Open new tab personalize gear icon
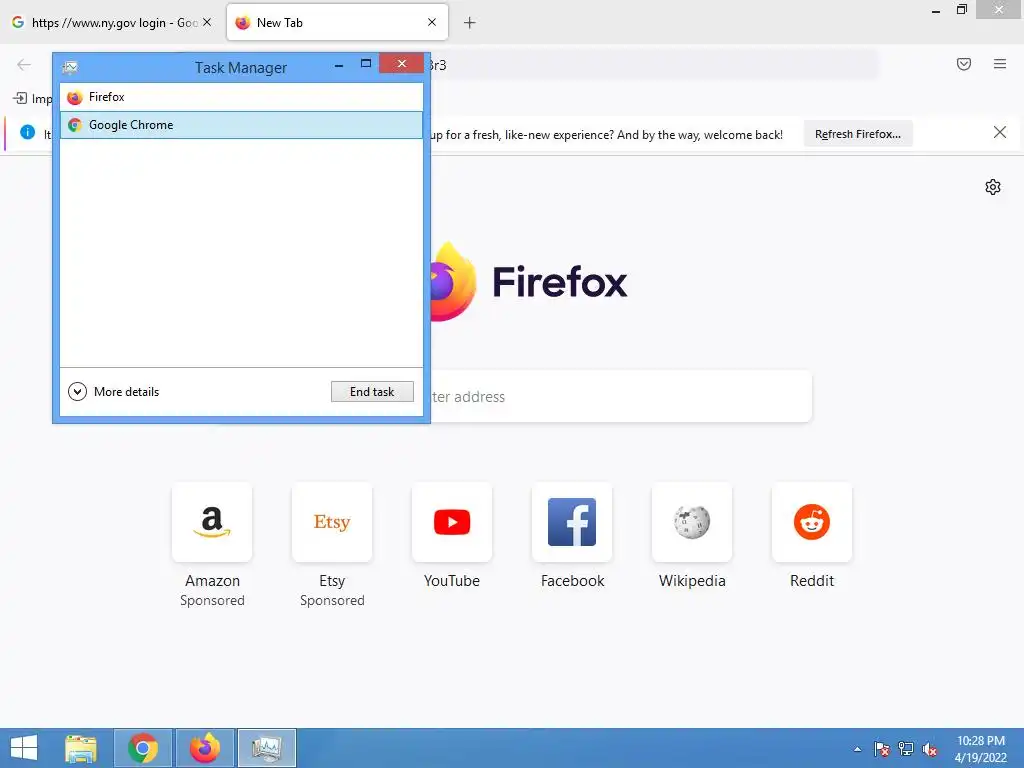This screenshot has width=1024, height=768. [x=993, y=187]
